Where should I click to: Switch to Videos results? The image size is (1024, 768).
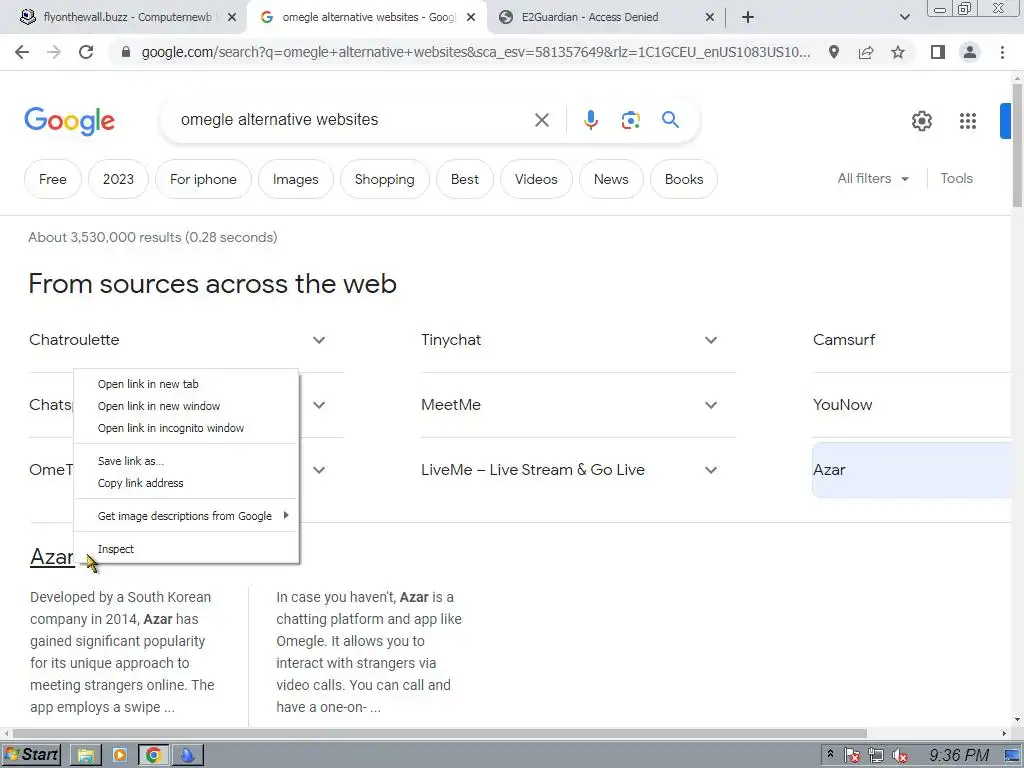point(536,179)
